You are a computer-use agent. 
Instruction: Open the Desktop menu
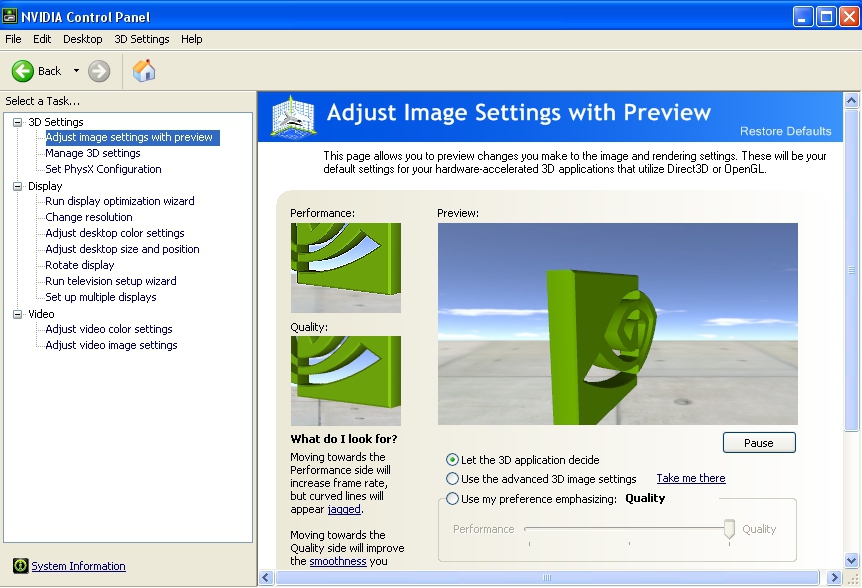pyautogui.click(x=82, y=39)
